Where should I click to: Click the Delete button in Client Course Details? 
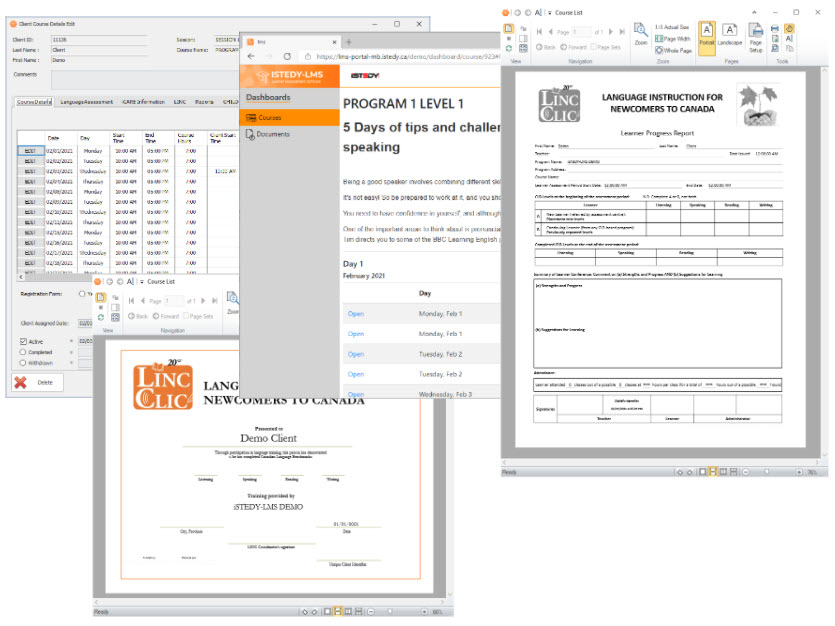pyautogui.click(x=37, y=382)
